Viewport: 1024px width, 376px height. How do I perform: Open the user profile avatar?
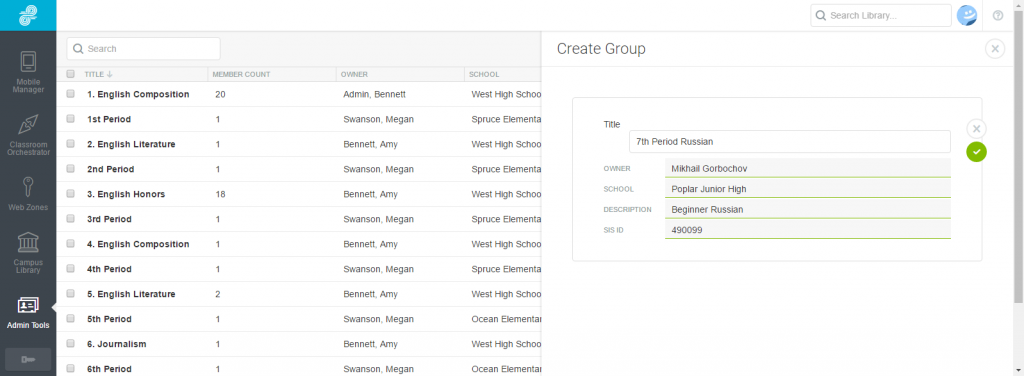967,15
